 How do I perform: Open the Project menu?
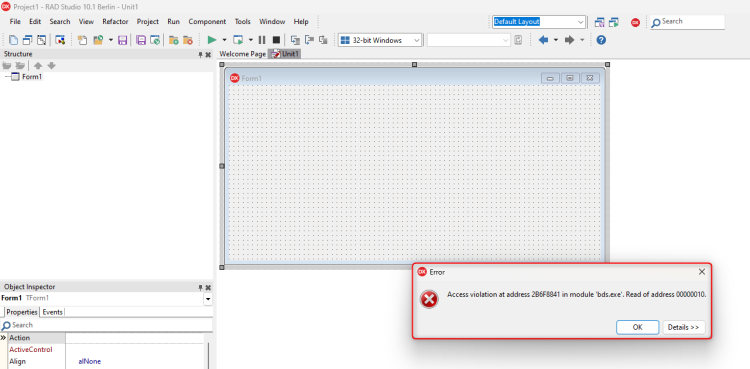(148, 22)
